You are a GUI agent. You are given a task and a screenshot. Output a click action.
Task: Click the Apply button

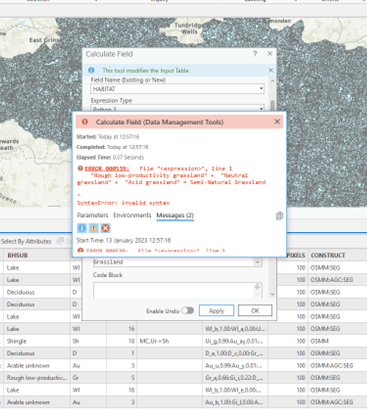tap(216, 311)
